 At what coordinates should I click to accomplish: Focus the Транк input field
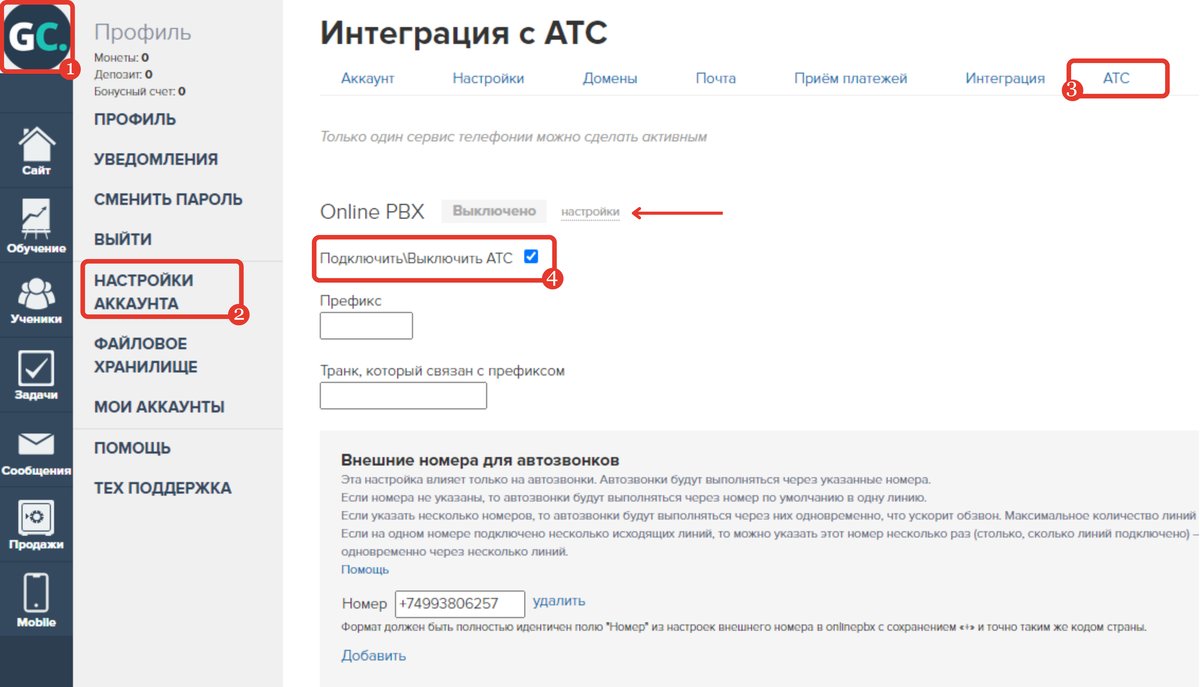pos(403,395)
